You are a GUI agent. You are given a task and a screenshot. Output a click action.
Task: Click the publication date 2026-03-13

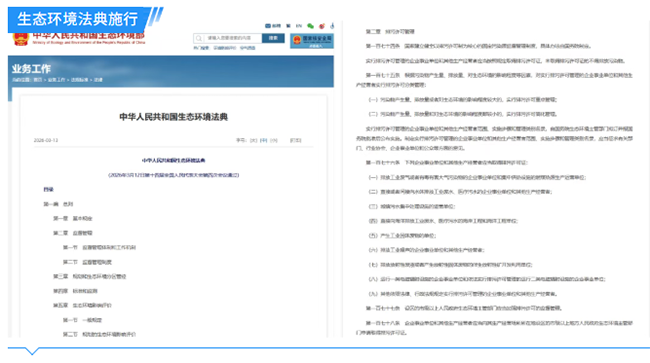tap(46, 140)
